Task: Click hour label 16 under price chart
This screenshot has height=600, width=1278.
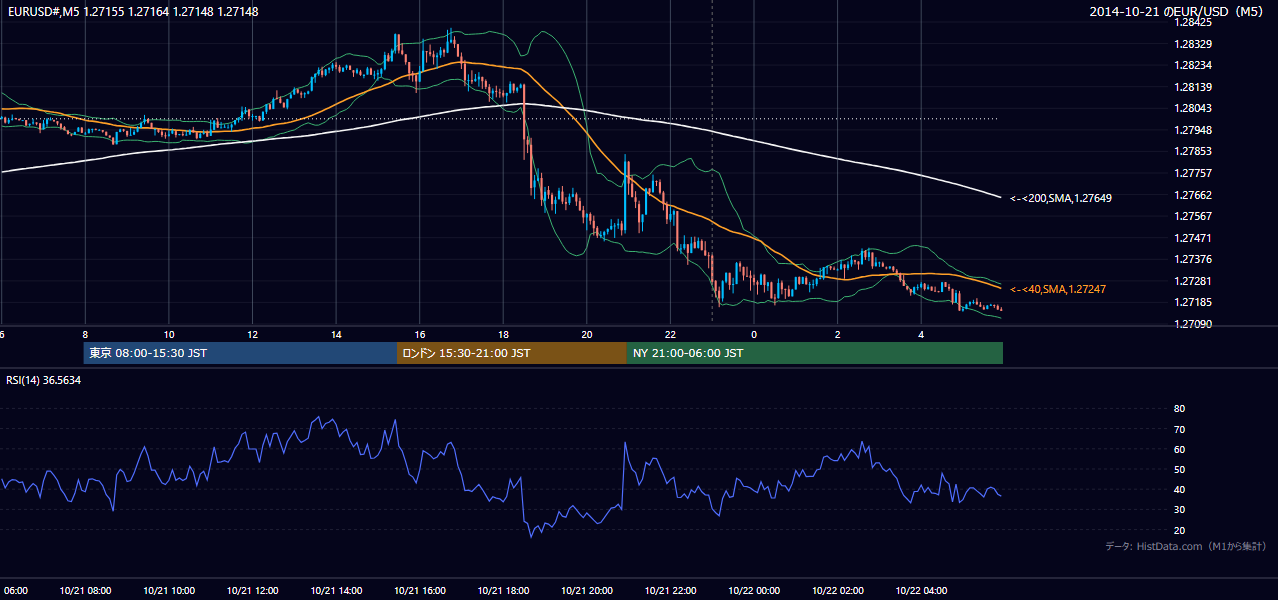Action: (x=420, y=334)
